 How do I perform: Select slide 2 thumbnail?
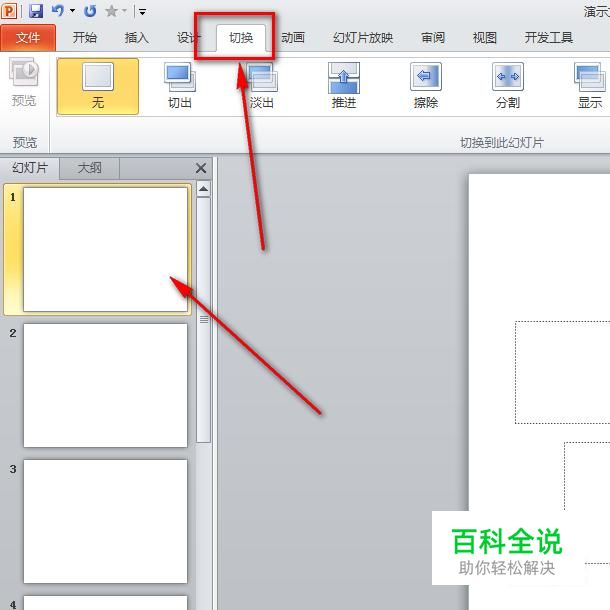(x=105, y=385)
